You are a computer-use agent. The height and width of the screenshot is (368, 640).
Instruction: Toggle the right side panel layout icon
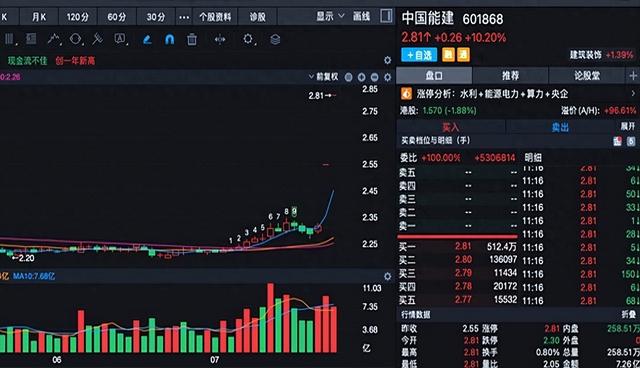coord(386,16)
